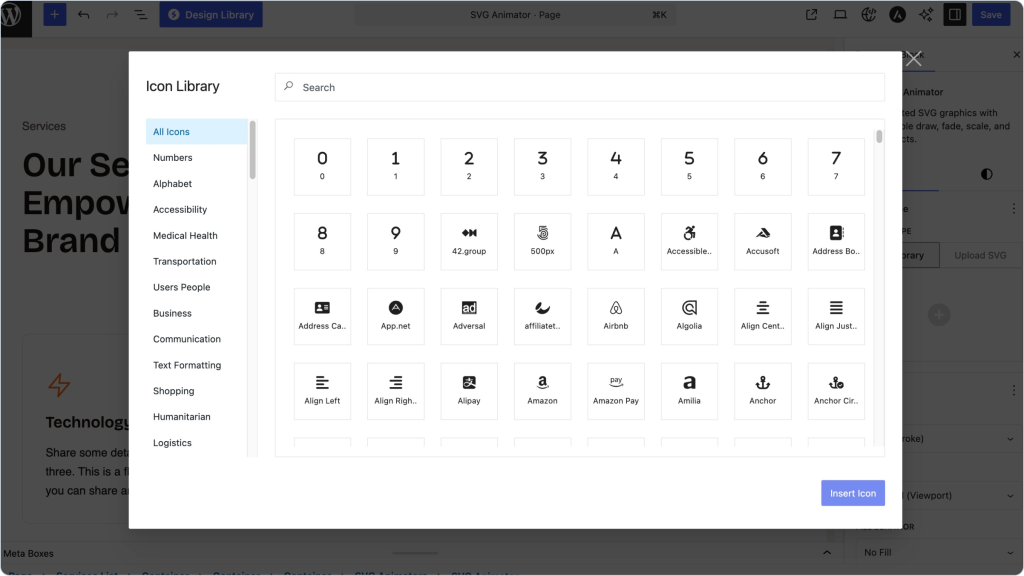This screenshot has height=576, width=1024.
Task: Open the Design Library button
Action: point(211,14)
